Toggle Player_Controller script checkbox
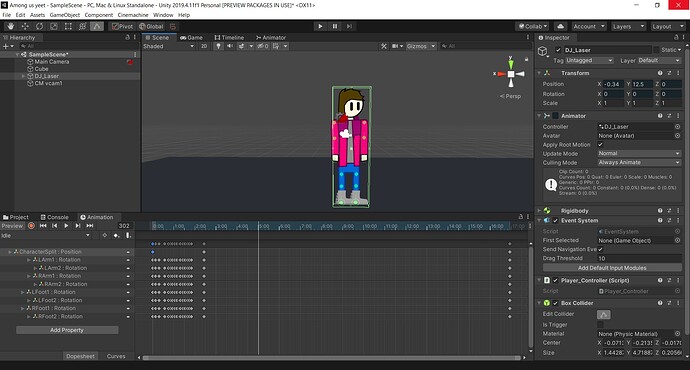Image resolution: width=690 pixels, height=370 pixels. point(555,280)
